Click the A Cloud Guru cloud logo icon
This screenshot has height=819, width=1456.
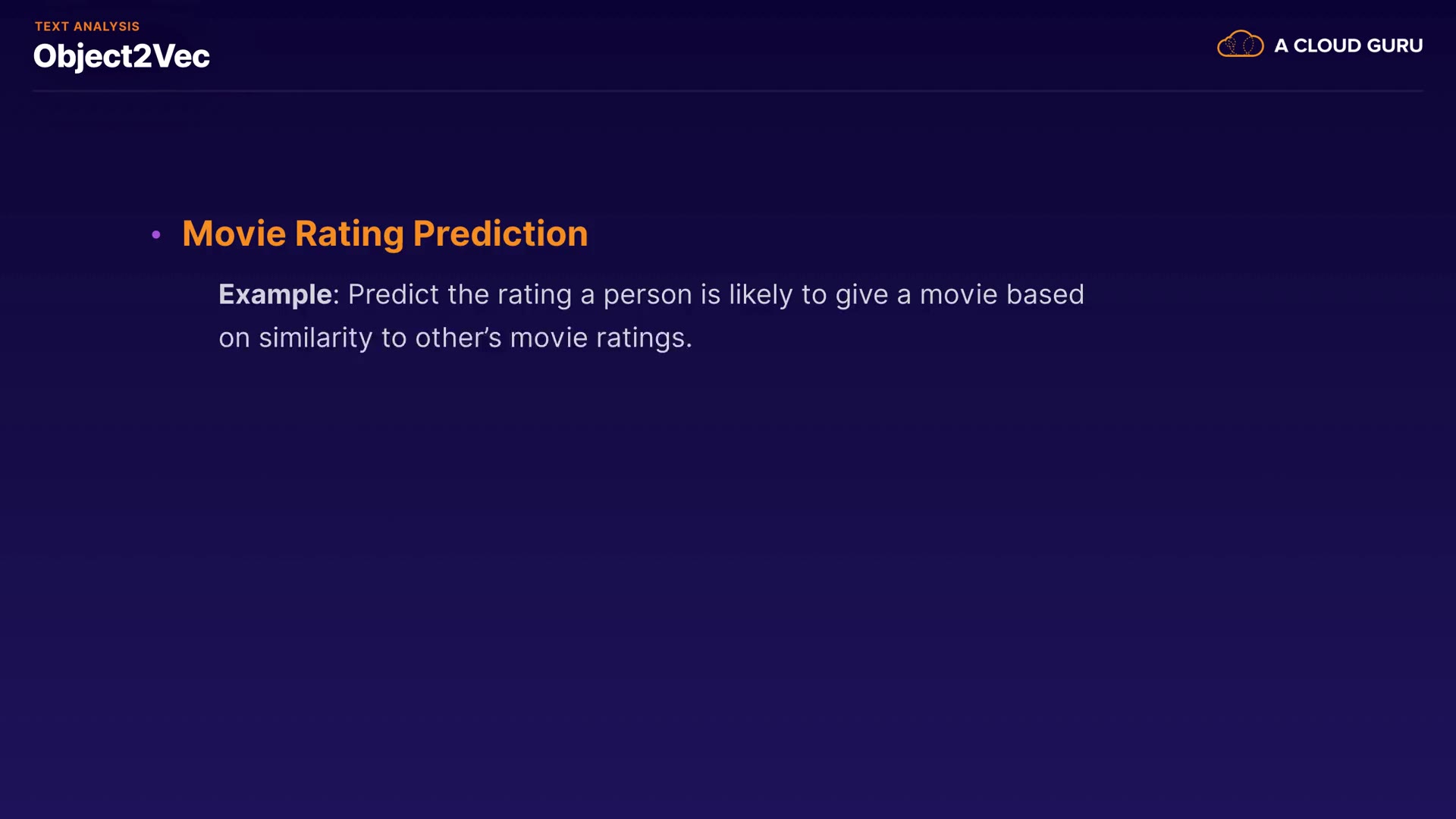coord(1240,45)
